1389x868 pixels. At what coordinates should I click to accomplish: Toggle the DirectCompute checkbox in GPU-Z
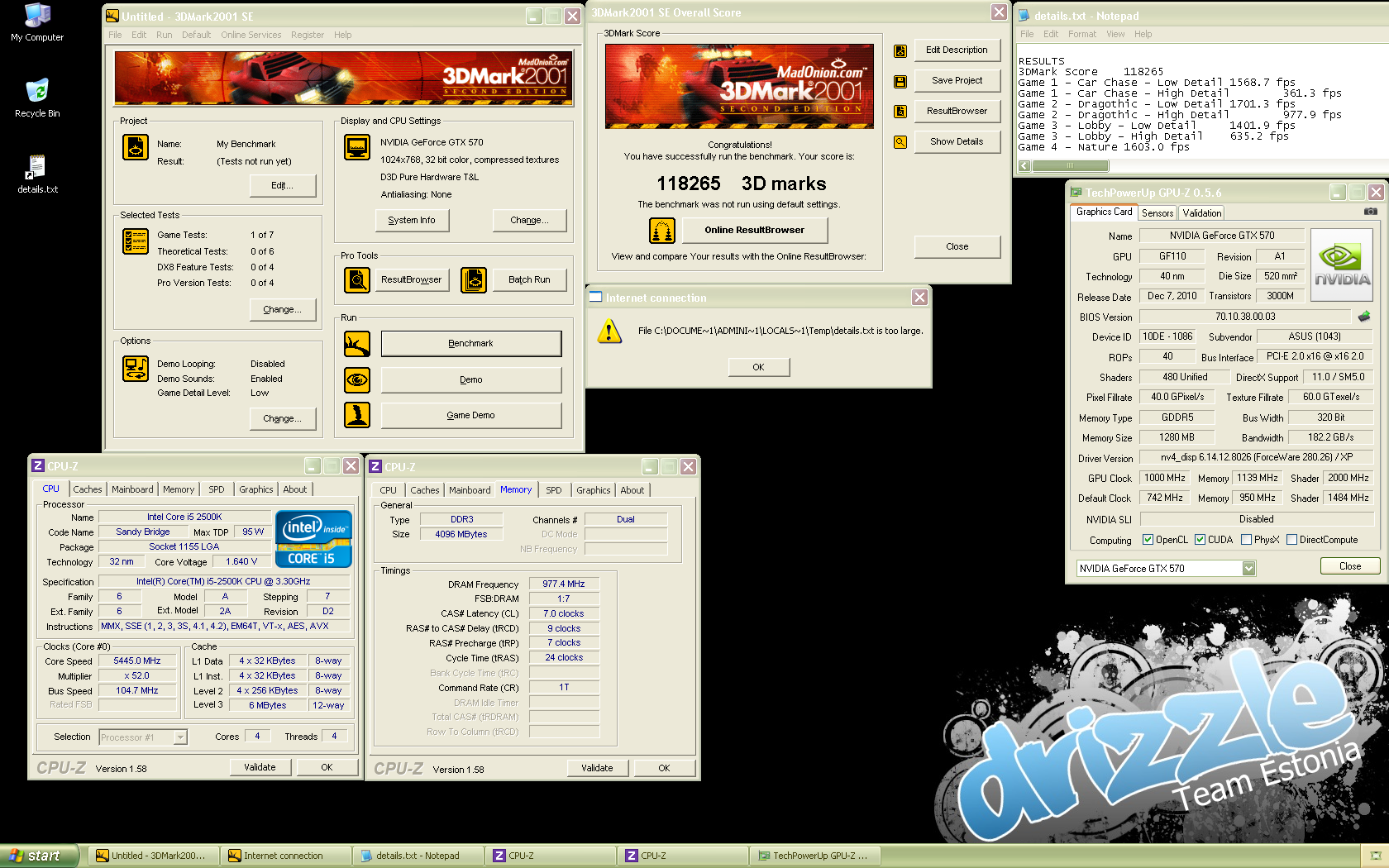1291,540
